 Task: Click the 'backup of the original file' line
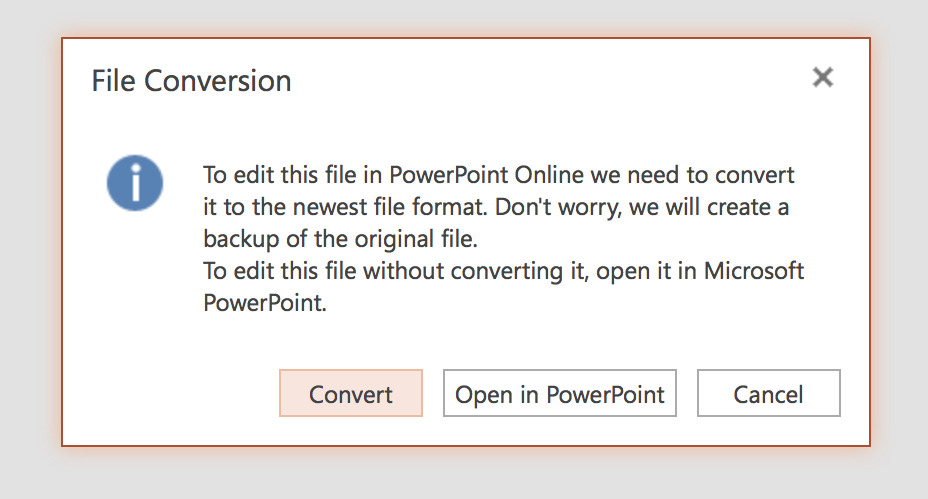340,239
